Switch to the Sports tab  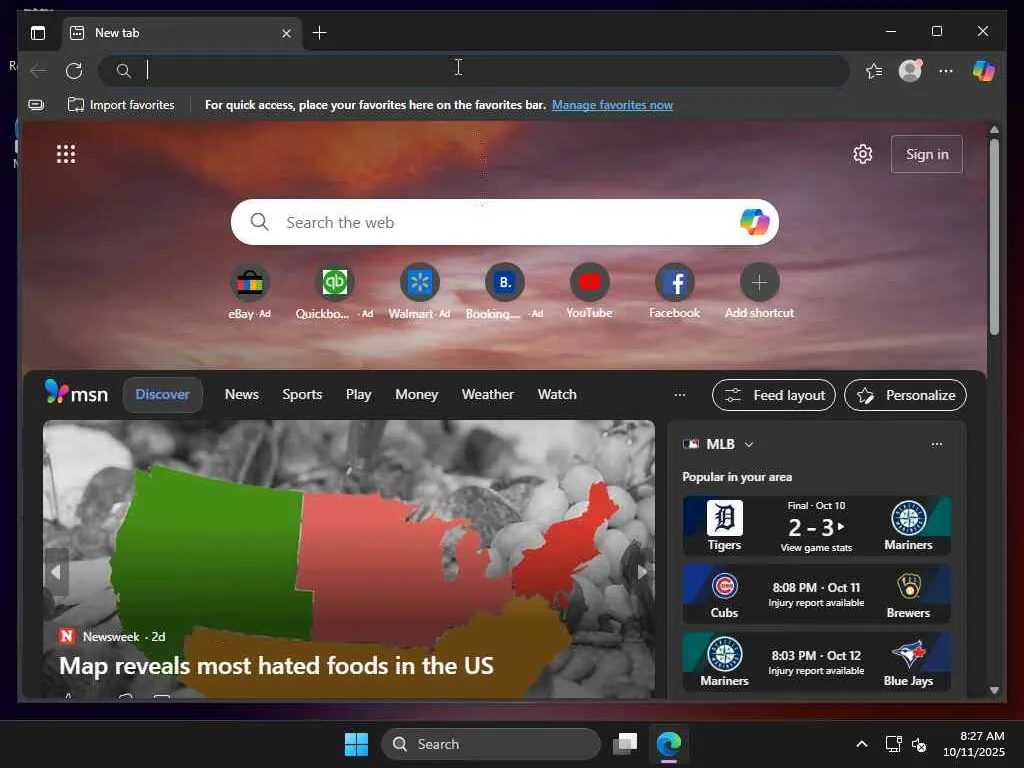(302, 394)
